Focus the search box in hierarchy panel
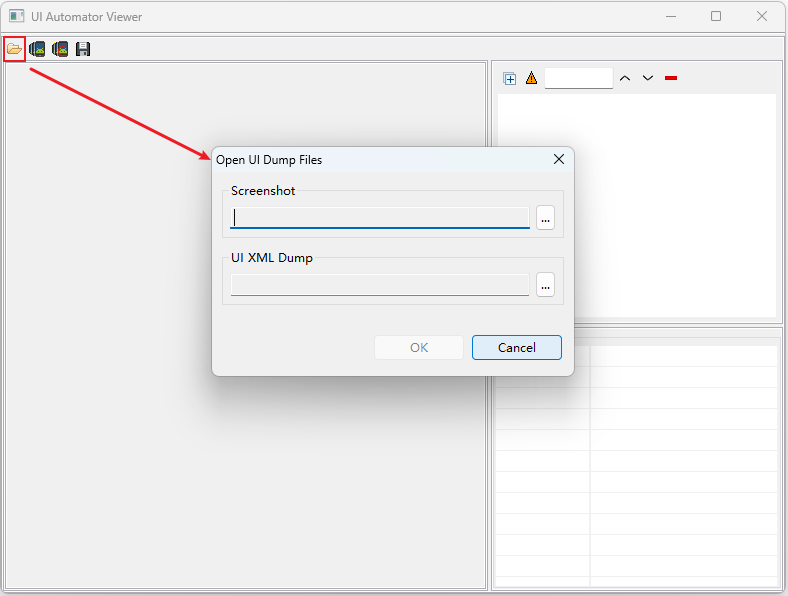Screen dimensions: 788x596 pyautogui.click(x=578, y=78)
